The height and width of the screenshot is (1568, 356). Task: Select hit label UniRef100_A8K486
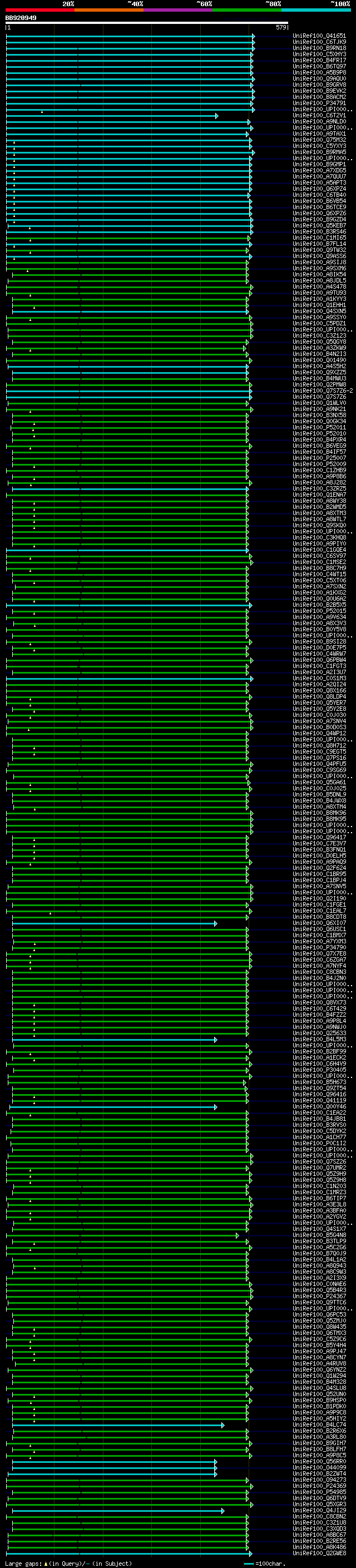point(319,1546)
